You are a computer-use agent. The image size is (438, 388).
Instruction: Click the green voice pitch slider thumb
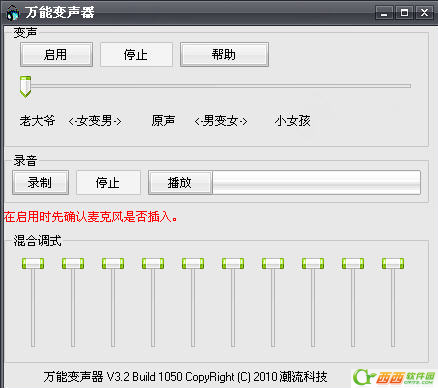point(25,87)
